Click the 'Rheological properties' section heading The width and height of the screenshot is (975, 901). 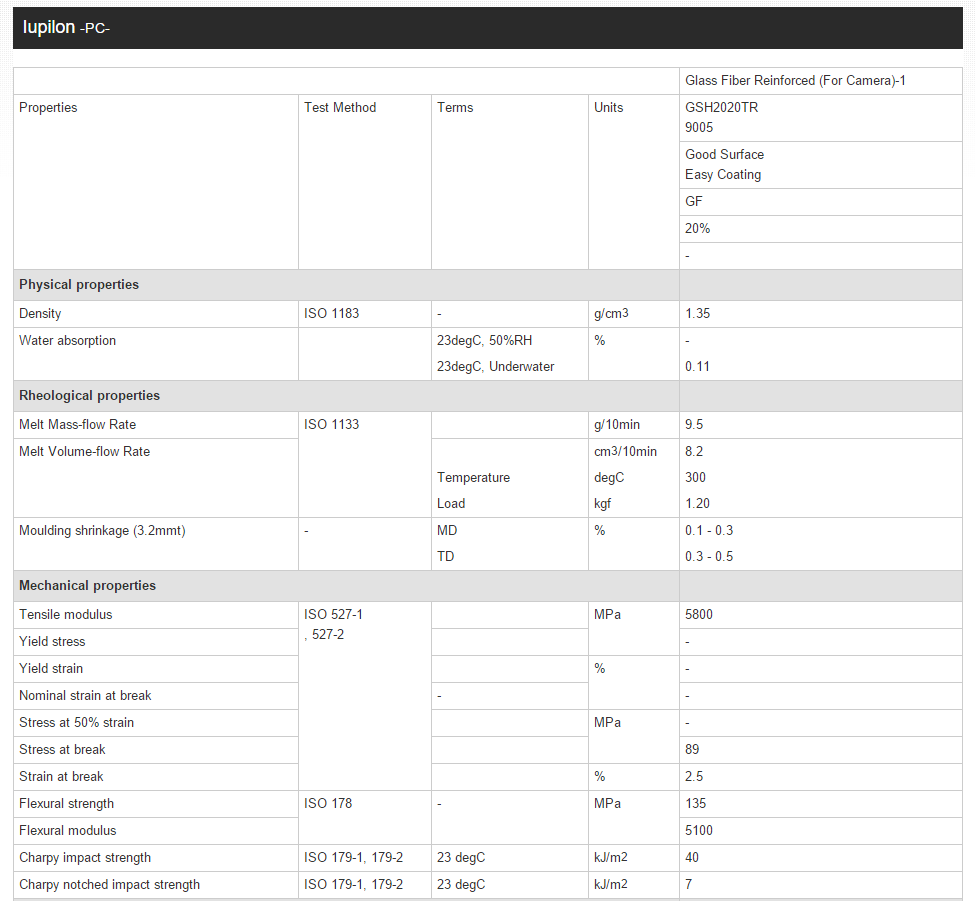click(x=89, y=395)
